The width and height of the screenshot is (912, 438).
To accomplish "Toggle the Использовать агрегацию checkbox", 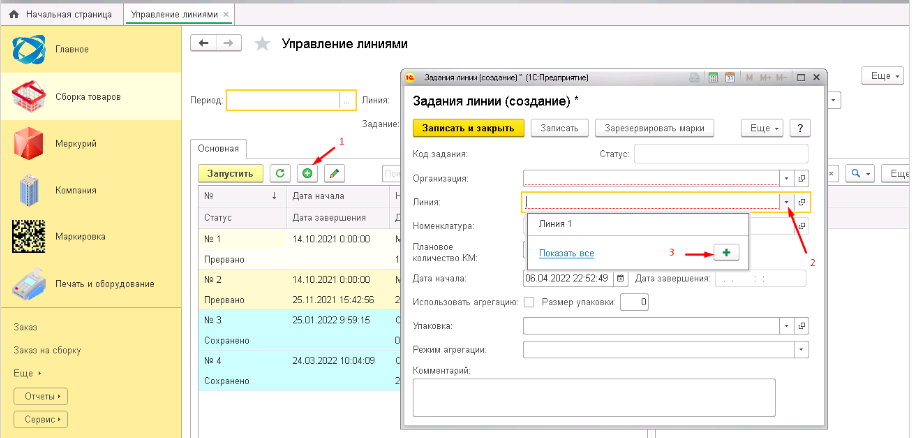I will 529,302.
